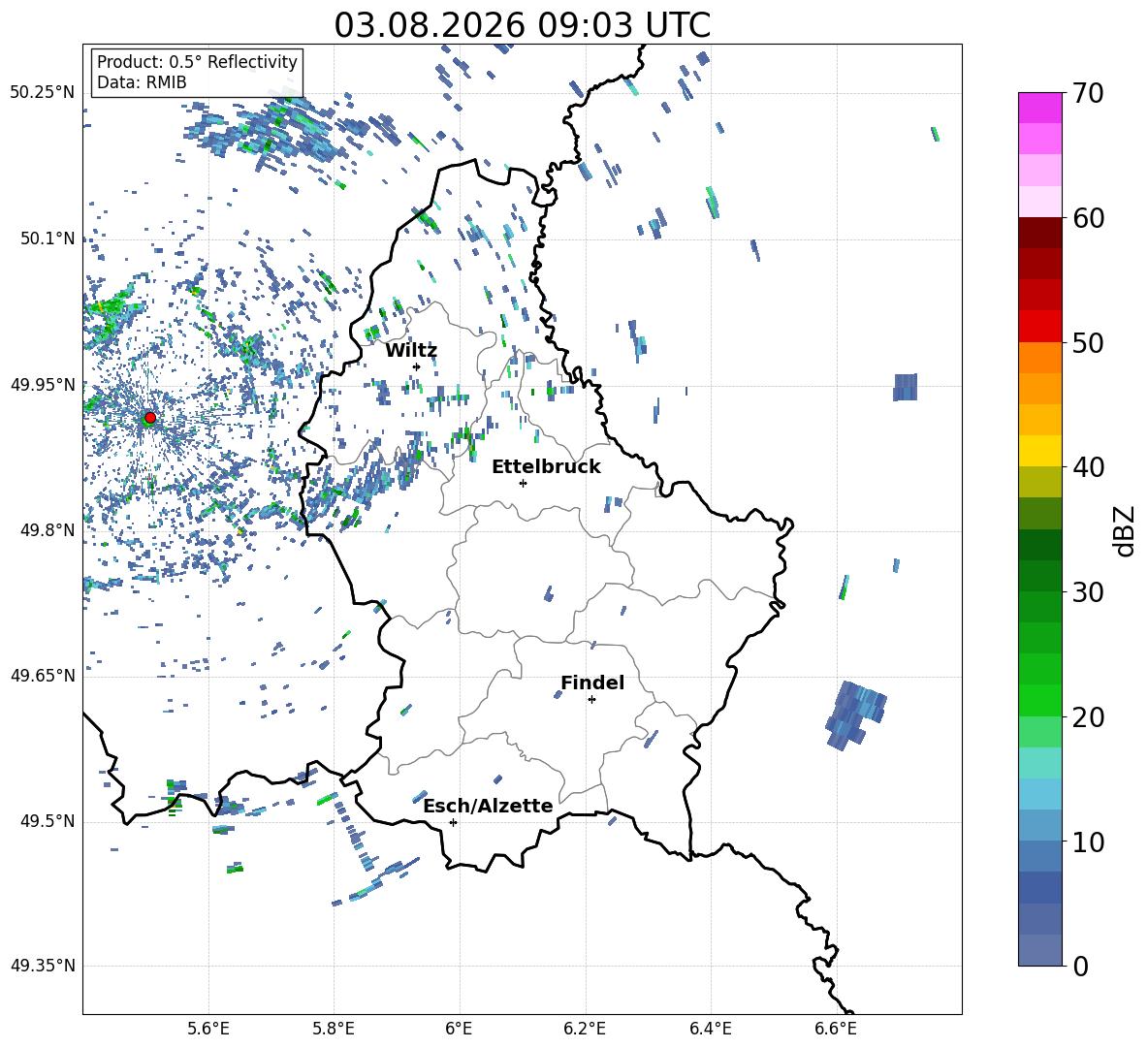Pick the magenta 70 dBZ colorbar segment

[1039, 108]
